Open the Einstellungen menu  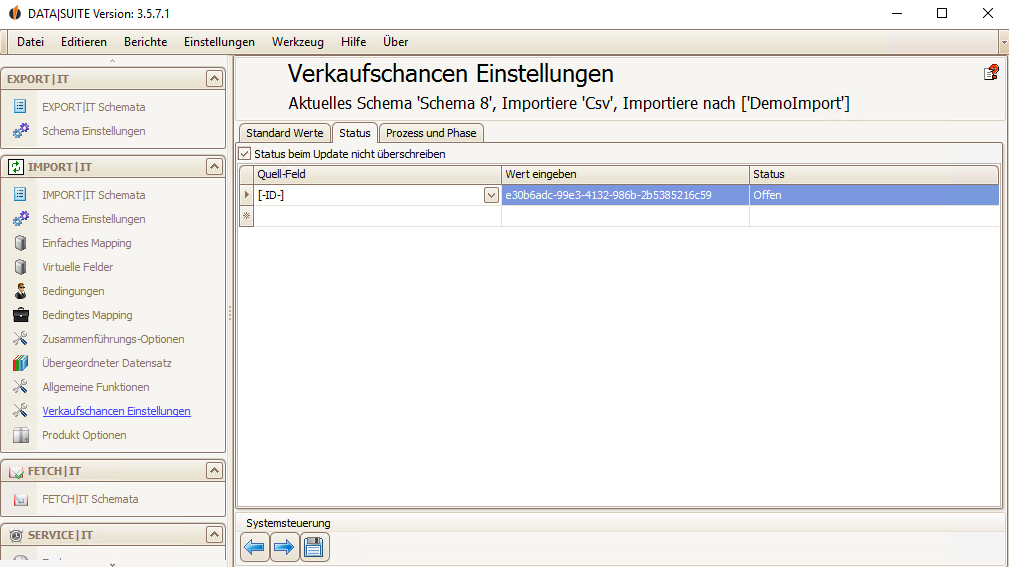tap(219, 42)
